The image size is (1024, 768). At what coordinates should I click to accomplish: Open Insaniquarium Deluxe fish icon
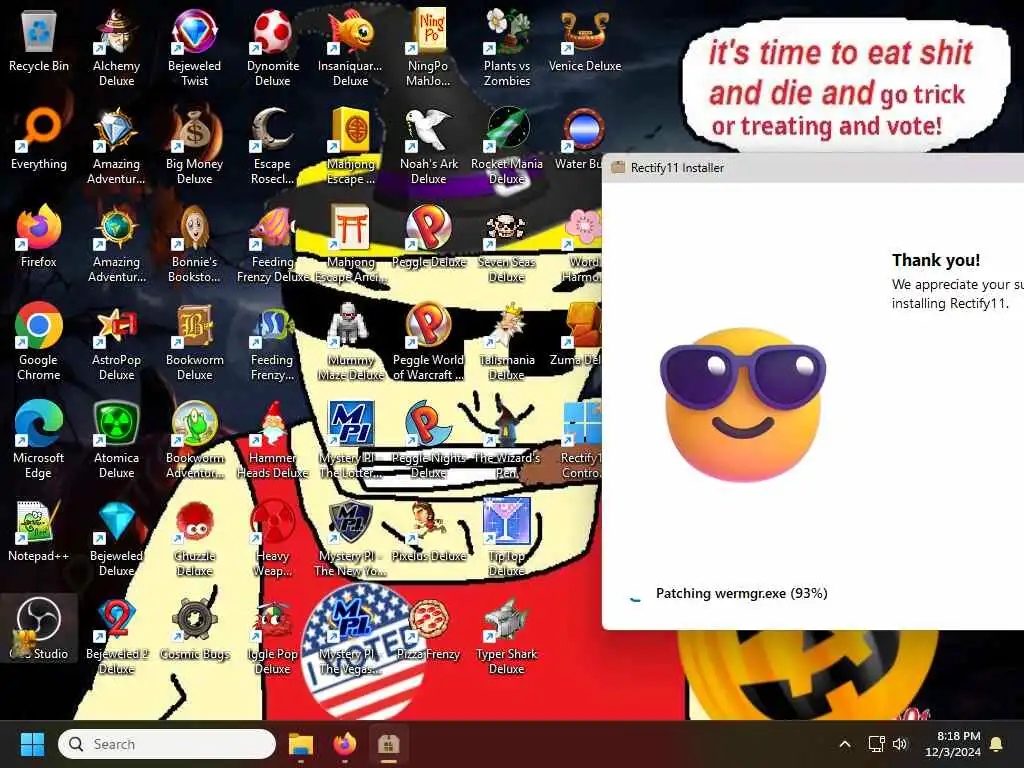coord(351,48)
